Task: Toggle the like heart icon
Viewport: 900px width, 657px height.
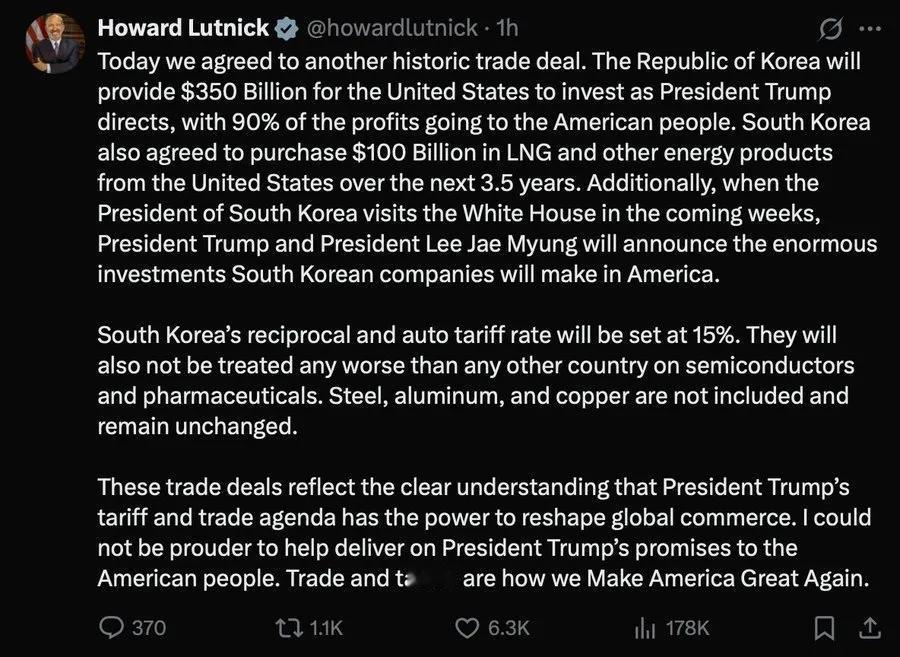Action: pyautogui.click(x=467, y=628)
